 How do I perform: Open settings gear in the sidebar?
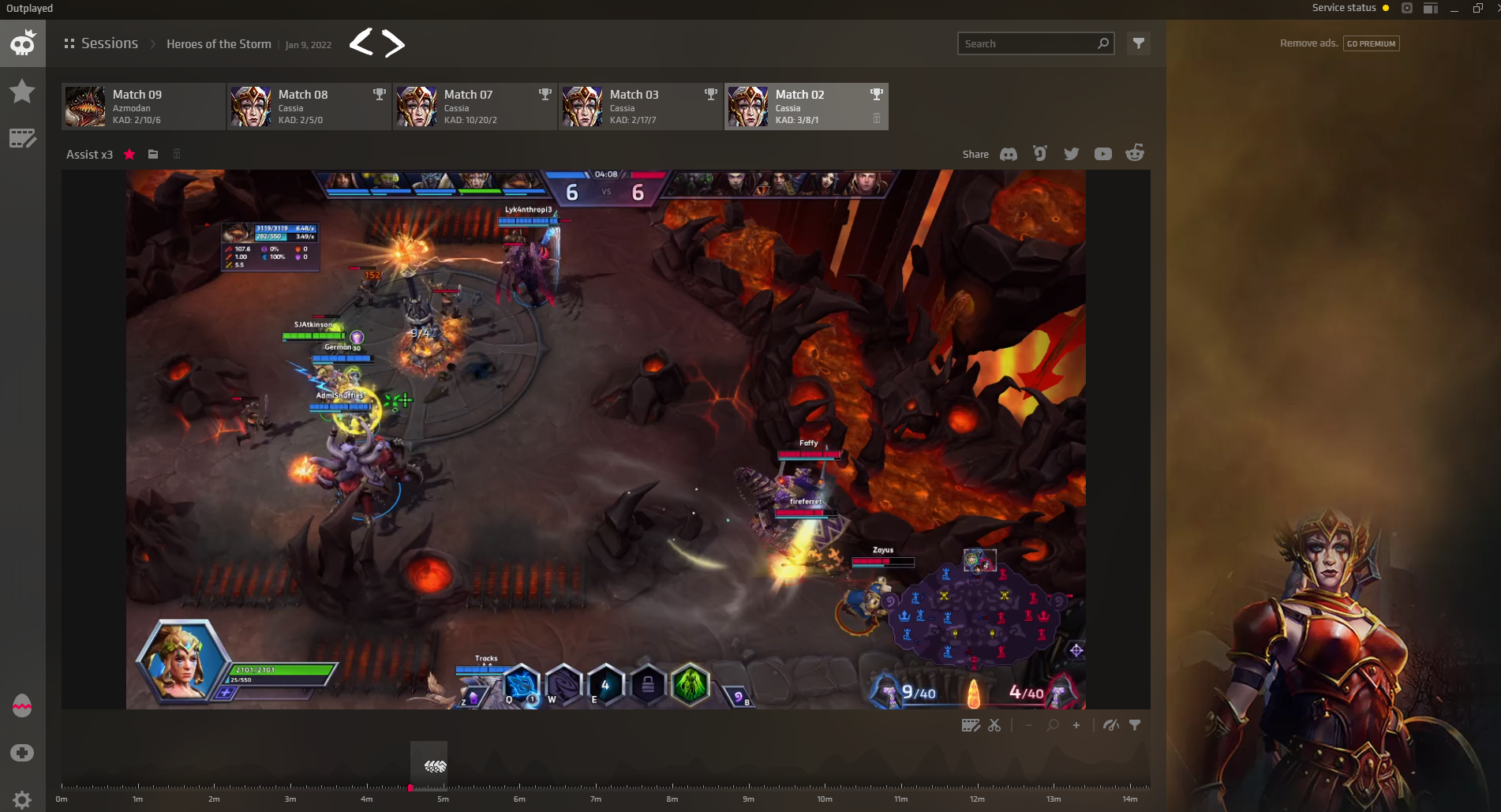coord(22,799)
